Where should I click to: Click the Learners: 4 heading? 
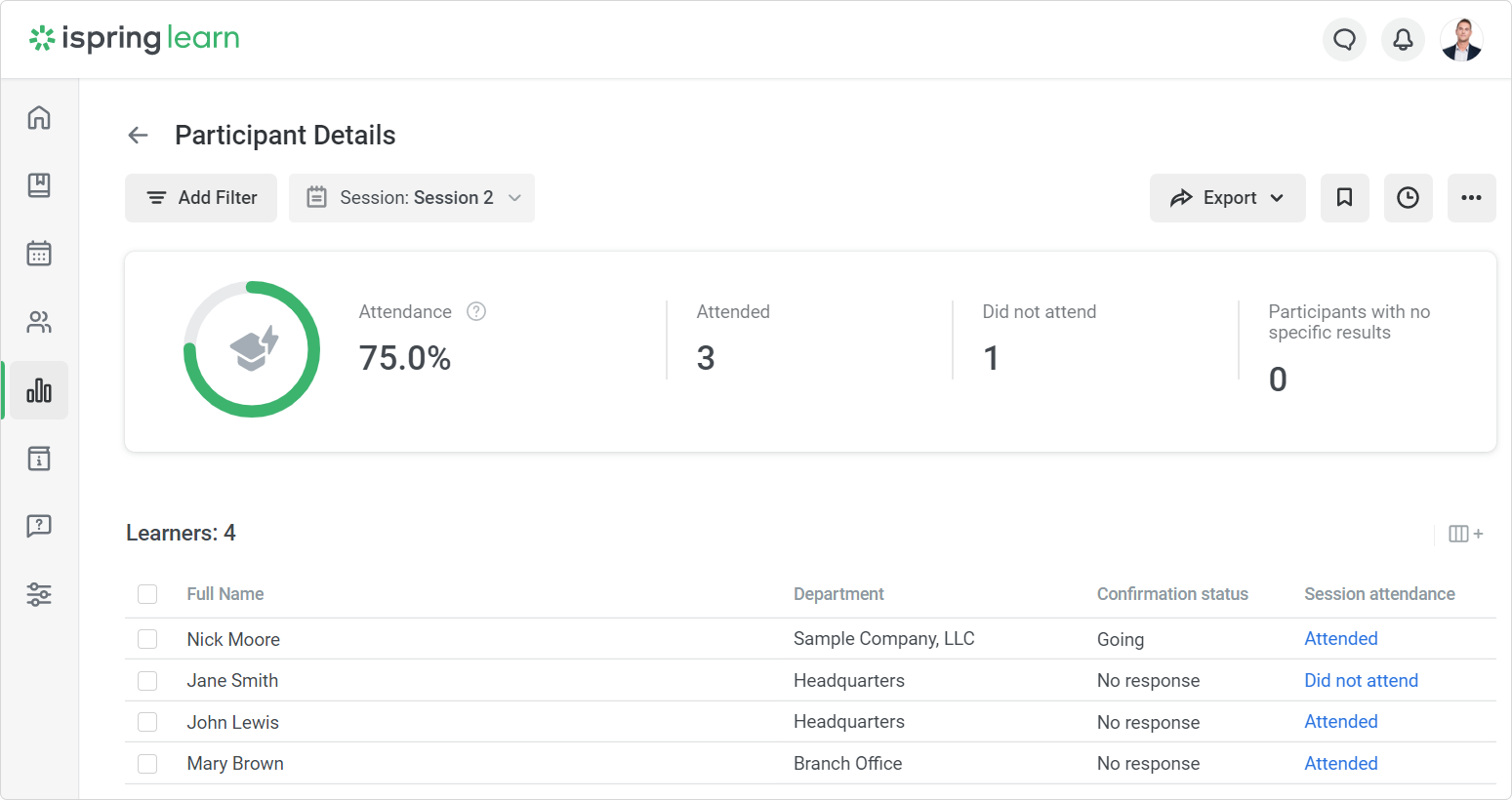(x=181, y=533)
